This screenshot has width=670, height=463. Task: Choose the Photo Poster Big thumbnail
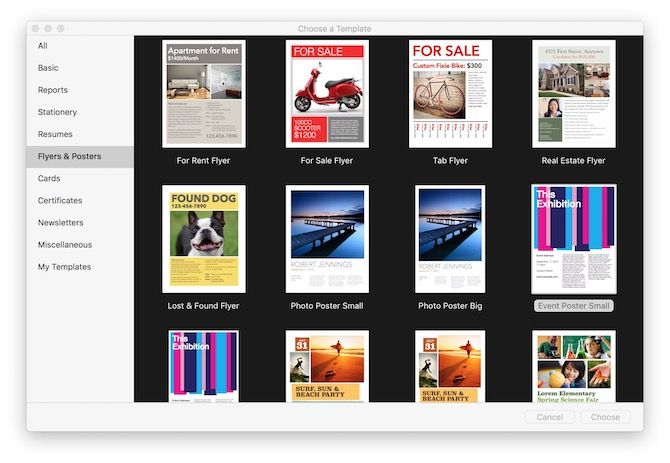click(450, 239)
